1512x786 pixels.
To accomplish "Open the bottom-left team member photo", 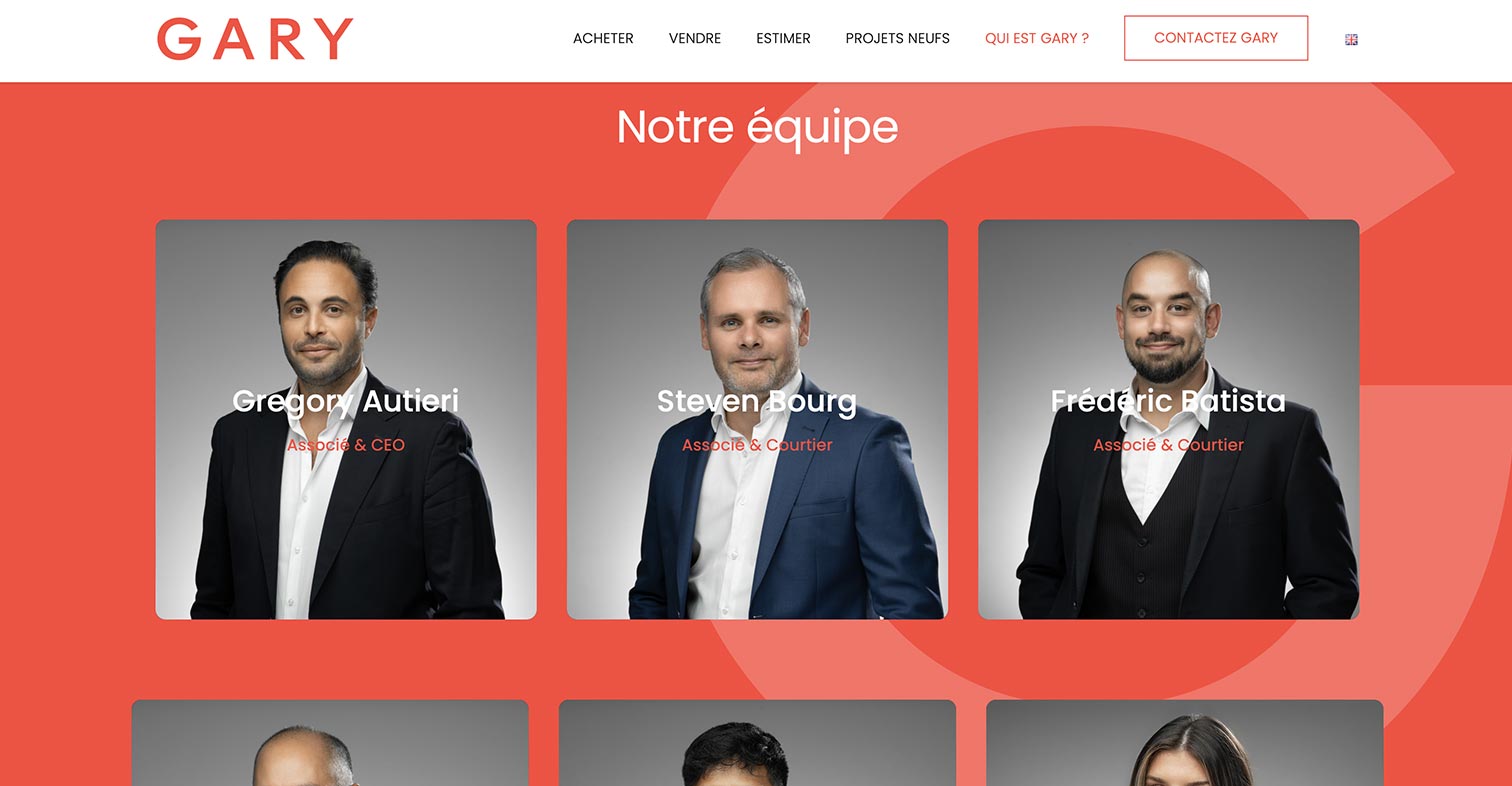I will (x=330, y=743).
